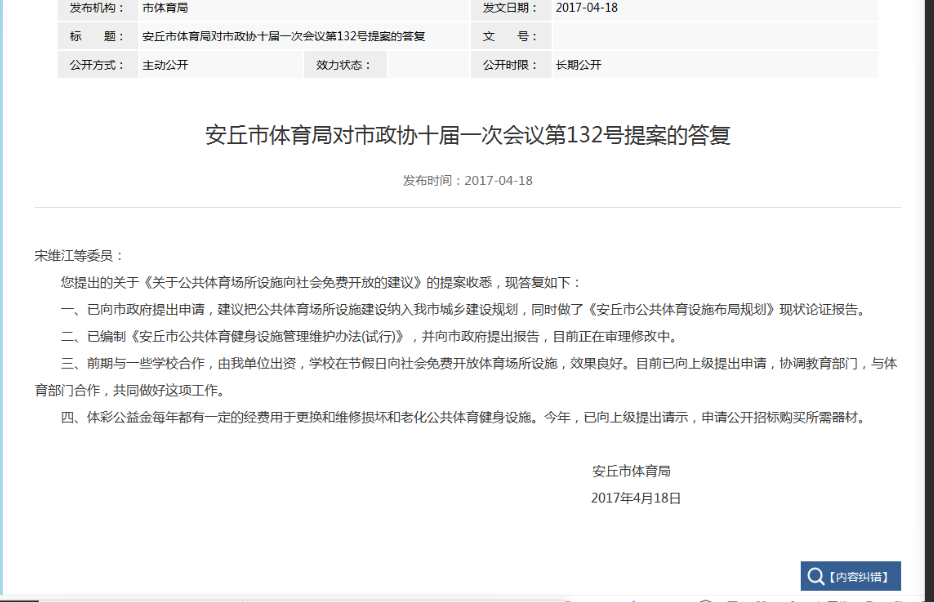Click the 公开时限 value 长期公开
The width and height of the screenshot is (934, 602).
click(x=578, y=65)
